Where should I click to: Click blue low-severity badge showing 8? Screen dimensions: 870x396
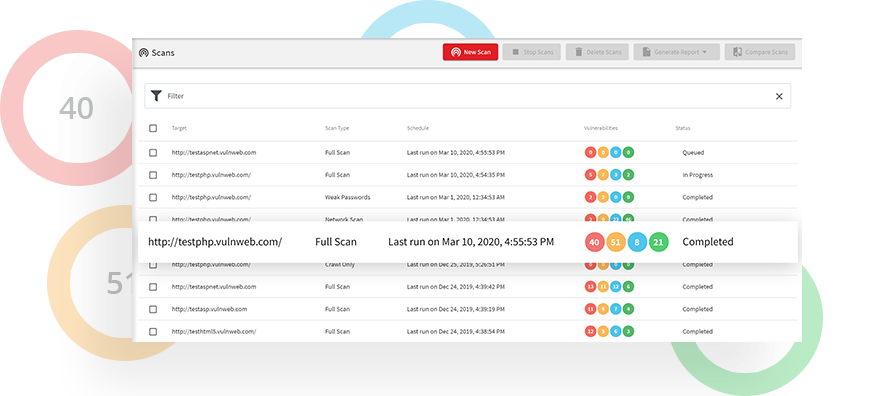click(638, 242)
